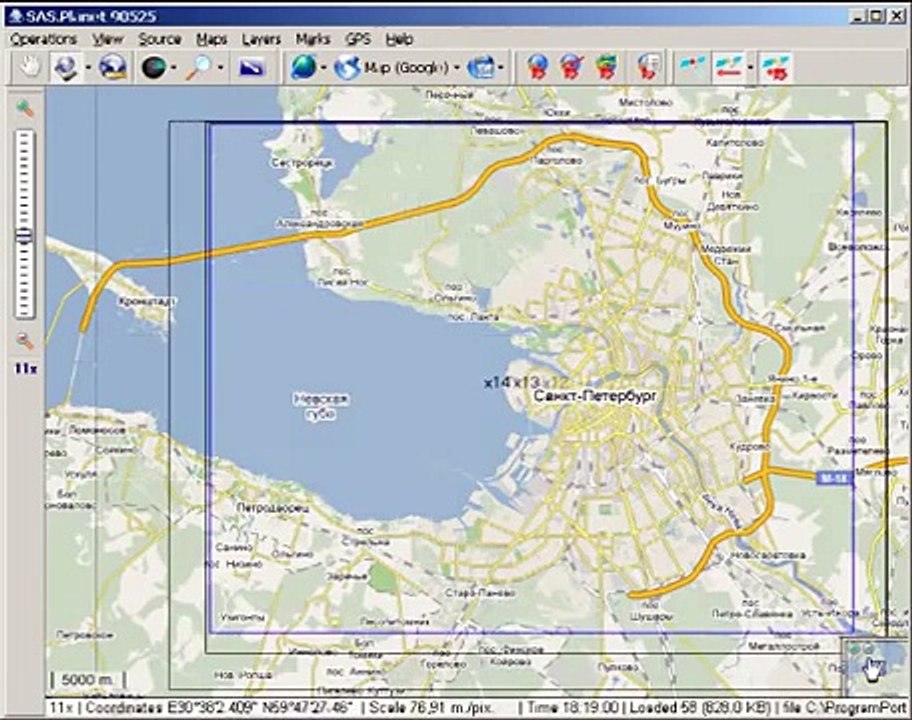Click the first red placemark globe icon

pyautogui.click(x=537, y=67)
